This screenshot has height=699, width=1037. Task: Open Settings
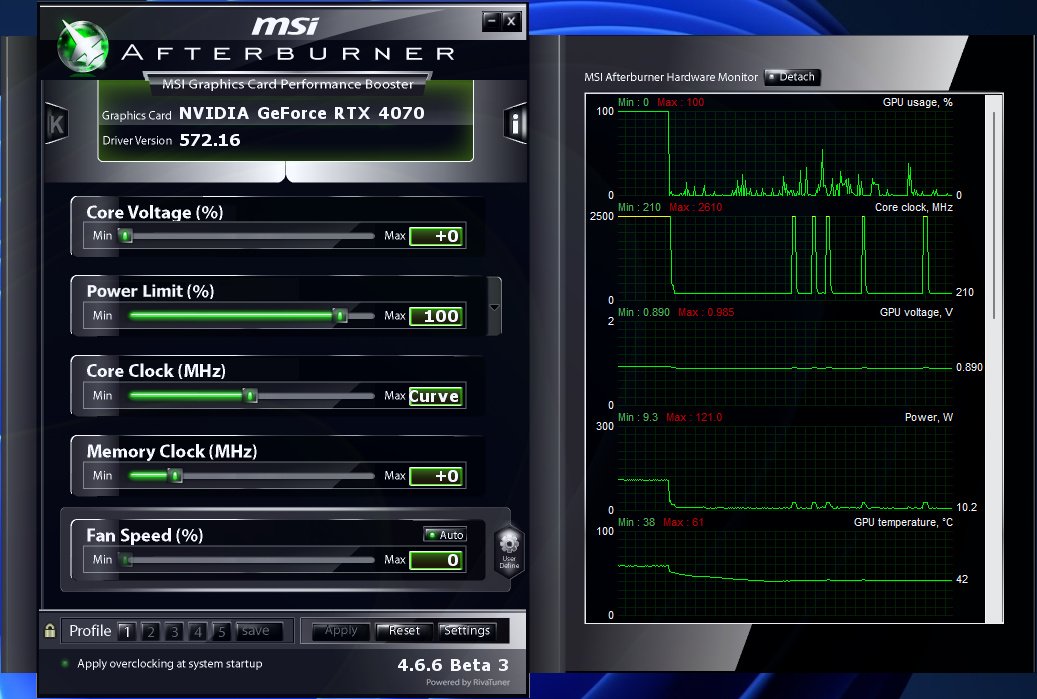[467, 631]
